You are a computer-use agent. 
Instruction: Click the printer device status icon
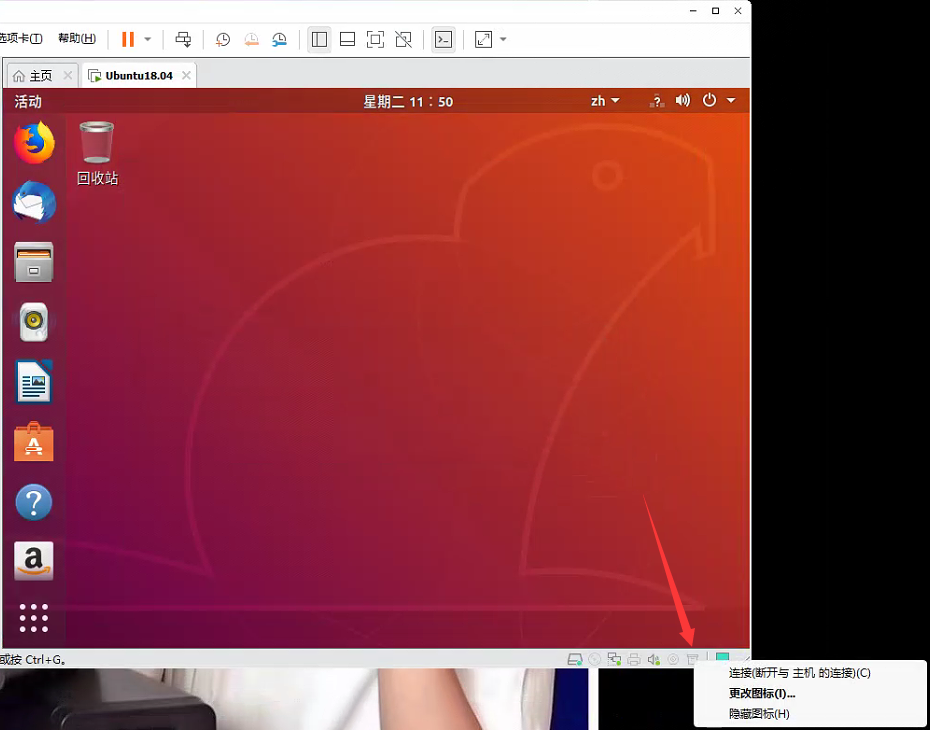click(634, 659)
